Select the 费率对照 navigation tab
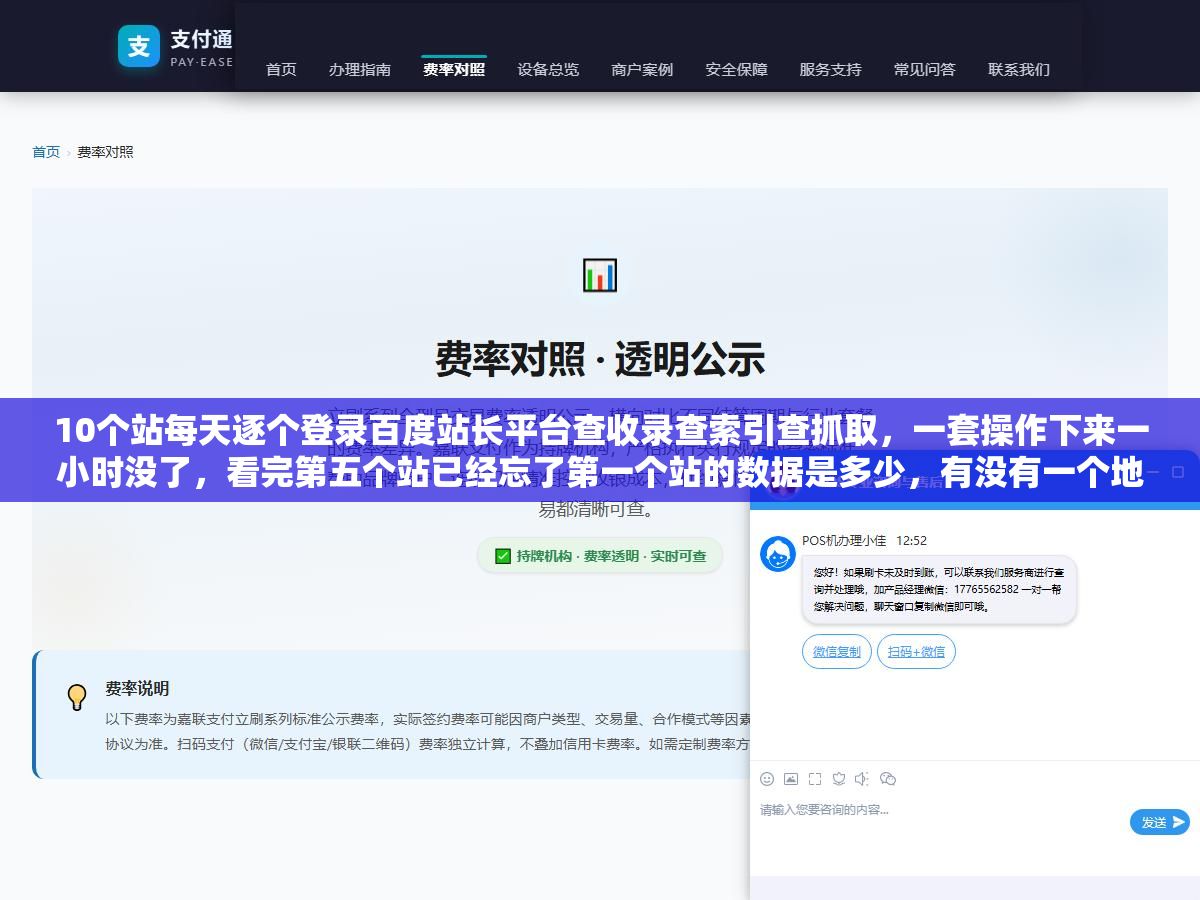 click(454, 69)
